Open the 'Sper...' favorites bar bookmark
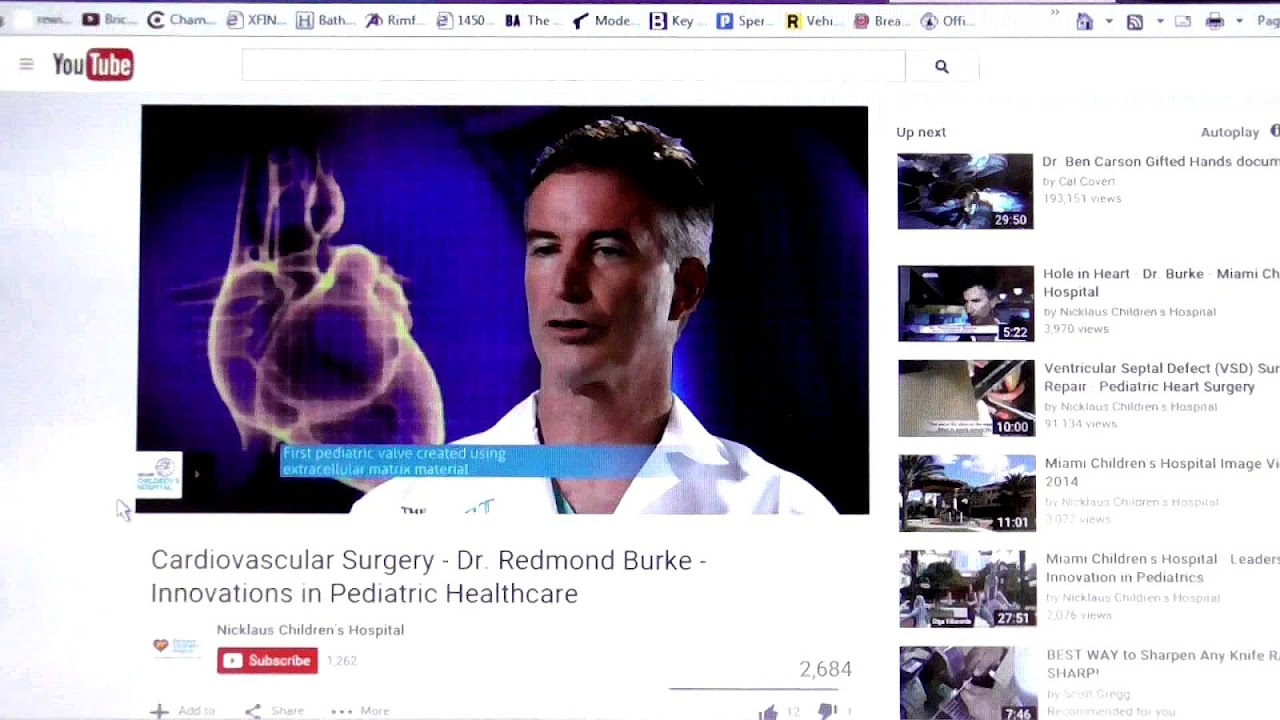 tap(745, 20)
